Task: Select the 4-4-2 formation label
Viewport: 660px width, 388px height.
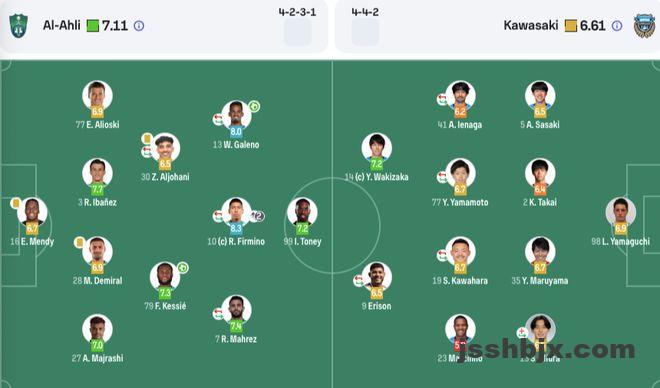Action: click(x=365, y=12)
